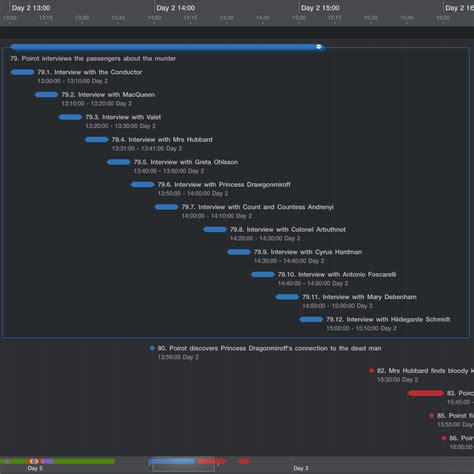Click the red diamond marker for event 86

point(444,438)
